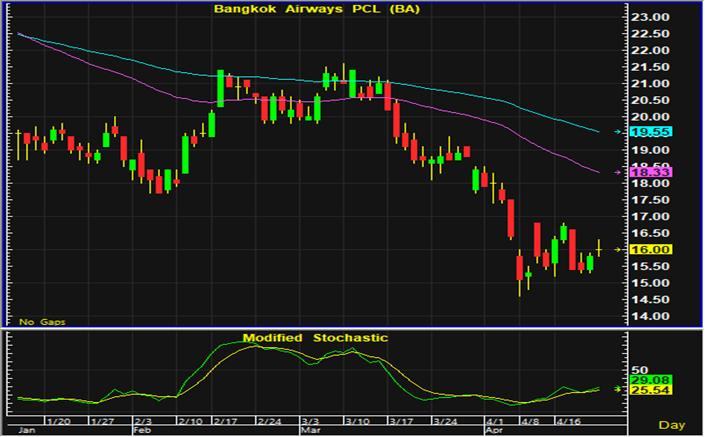Image resolution: width=705 pixels, height=437 pixels.
Task: Click the 22.50 price axis label
Action: pos(650,34)
